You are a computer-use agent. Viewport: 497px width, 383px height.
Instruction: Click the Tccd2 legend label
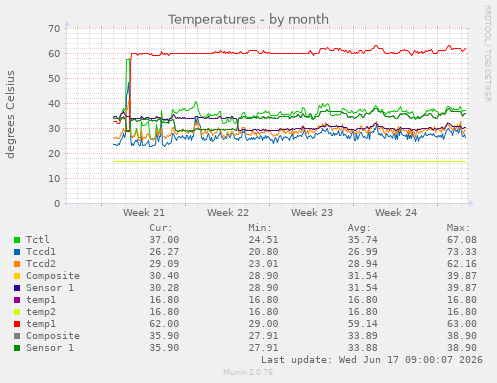pos(41,264)
